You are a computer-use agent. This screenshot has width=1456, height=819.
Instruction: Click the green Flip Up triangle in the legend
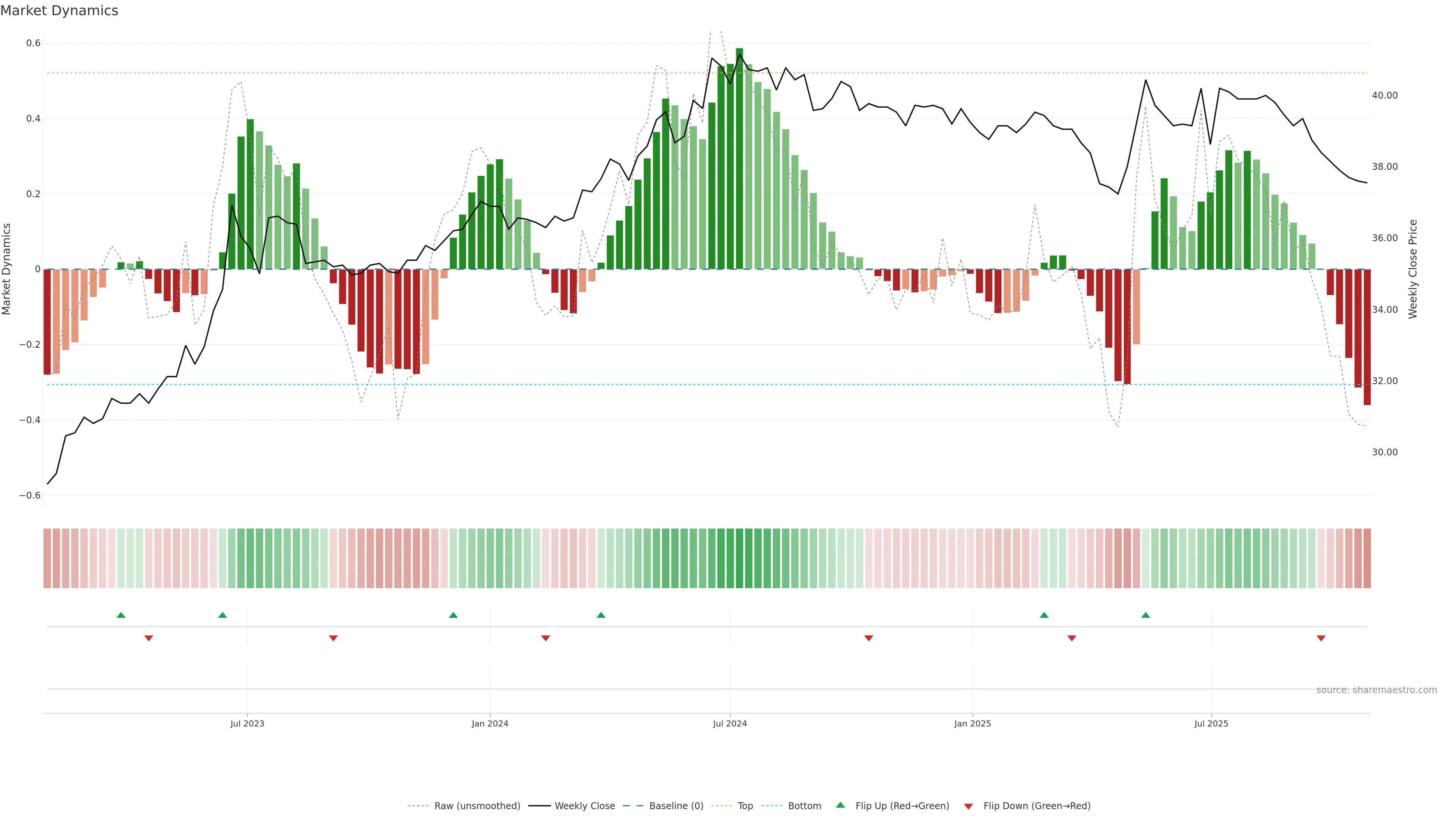[841, 805]
